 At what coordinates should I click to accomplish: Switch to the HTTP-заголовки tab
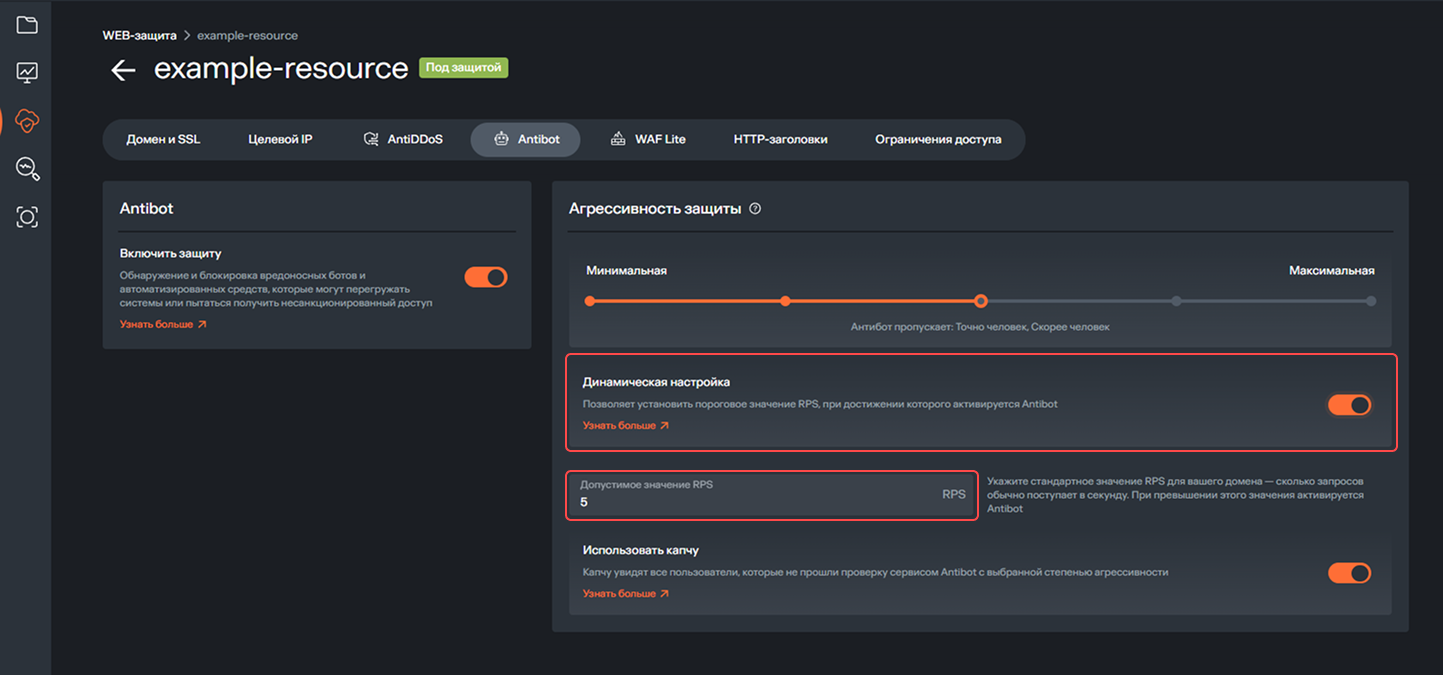(x=780, y=139)
